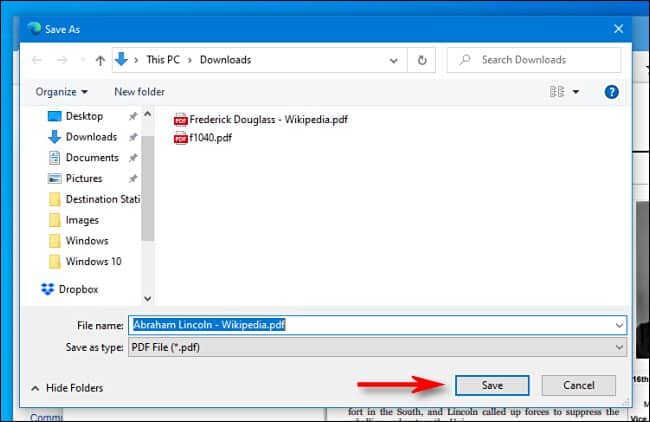This screenshot has height=422, width=650.
Task: Click the search magnifier icon
Action: [465, 60]
